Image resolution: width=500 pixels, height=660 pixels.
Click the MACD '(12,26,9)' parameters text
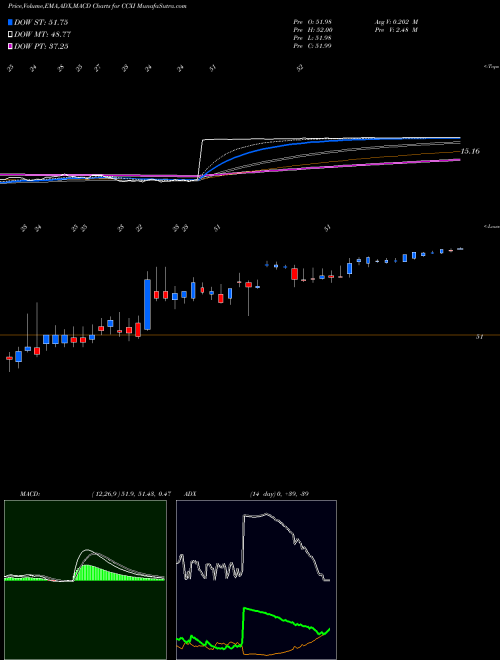pos(131,494)
